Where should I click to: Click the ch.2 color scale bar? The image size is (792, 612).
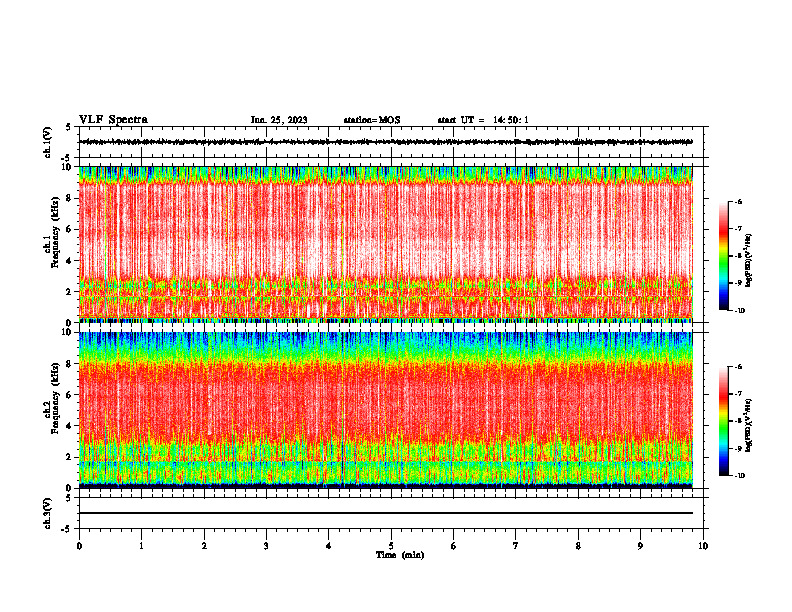click(x=723, y=421)
